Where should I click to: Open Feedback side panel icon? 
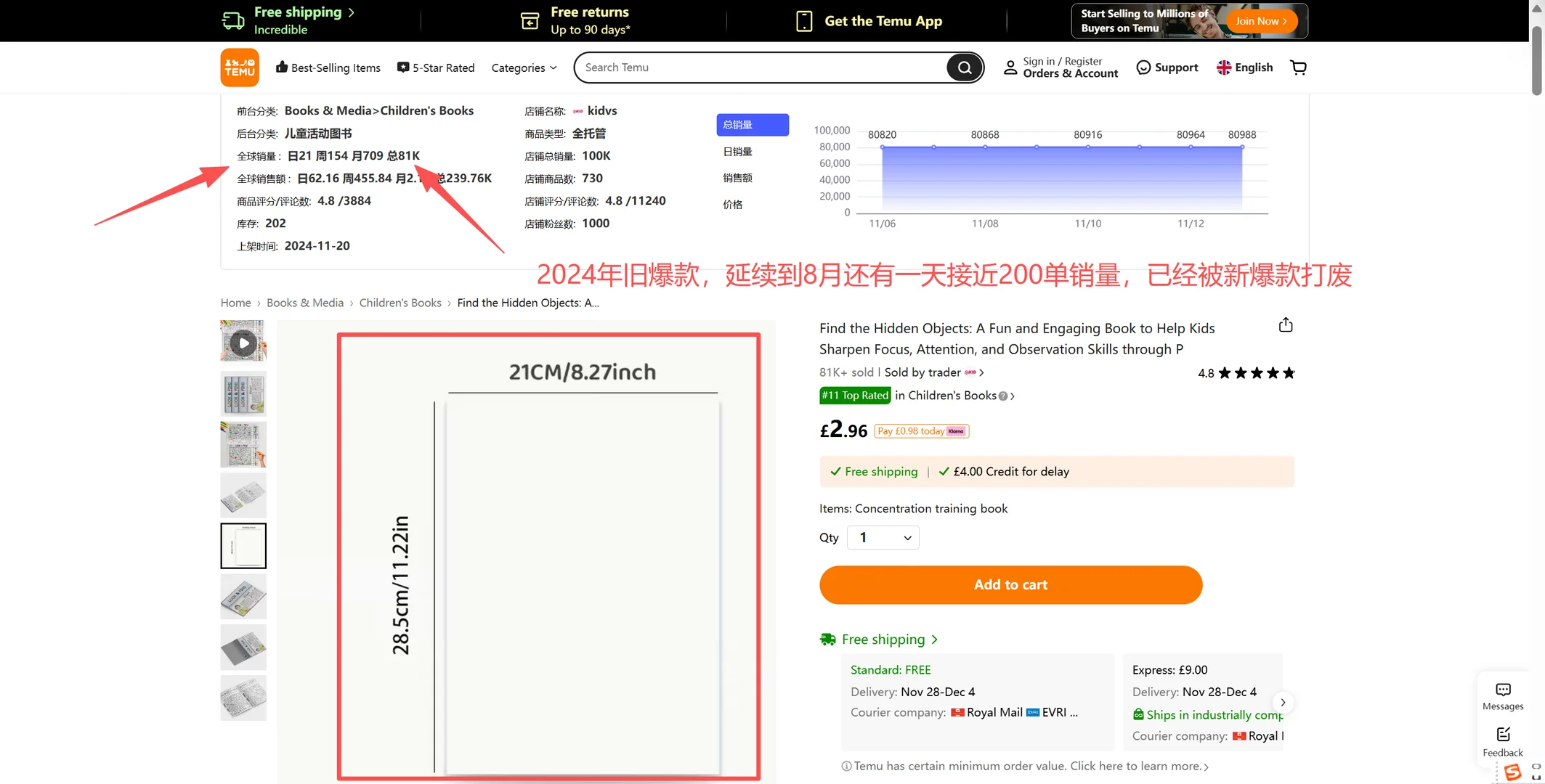(1503, 742)
